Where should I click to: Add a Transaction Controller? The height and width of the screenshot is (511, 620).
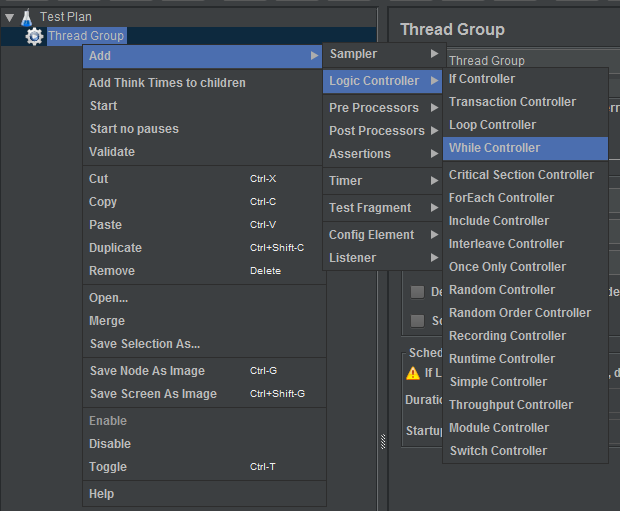(x=525, y=102)
